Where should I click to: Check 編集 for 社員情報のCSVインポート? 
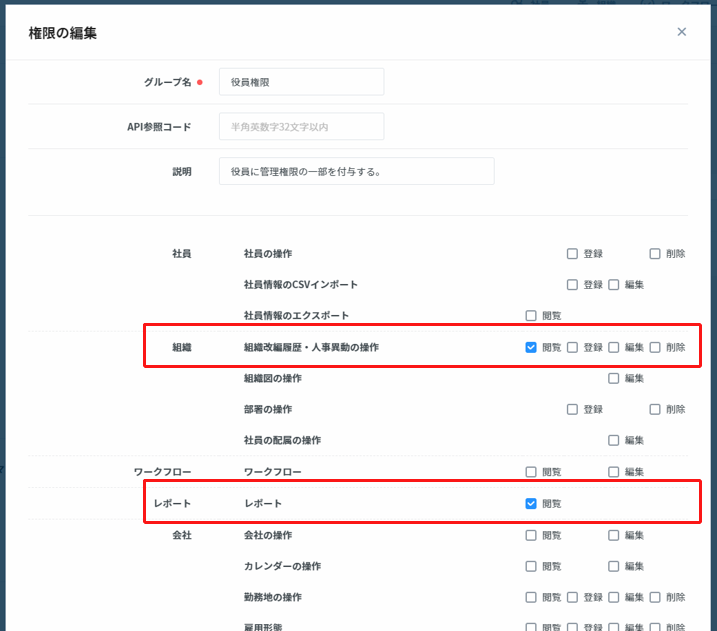614,285
